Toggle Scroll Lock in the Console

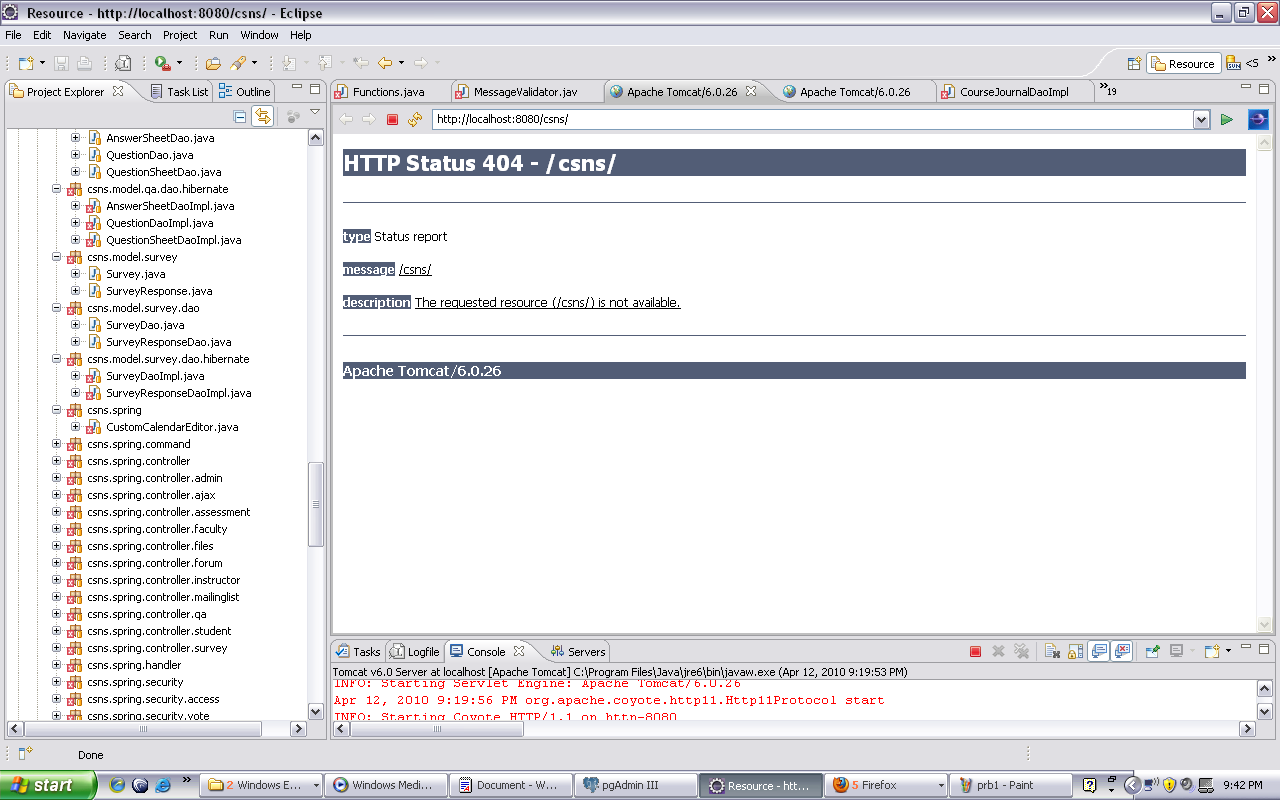[x=1075, y=652]
